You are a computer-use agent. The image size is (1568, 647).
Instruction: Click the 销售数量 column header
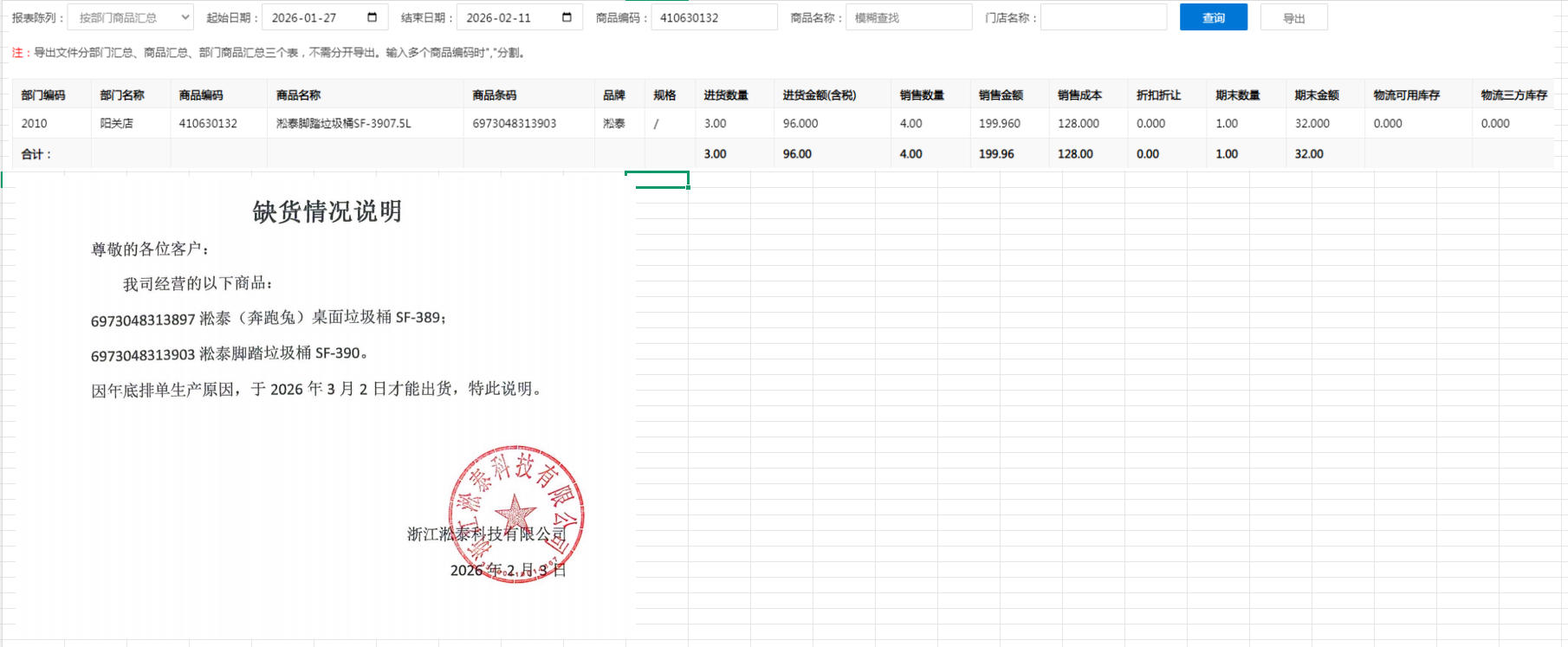click(922, 95)
